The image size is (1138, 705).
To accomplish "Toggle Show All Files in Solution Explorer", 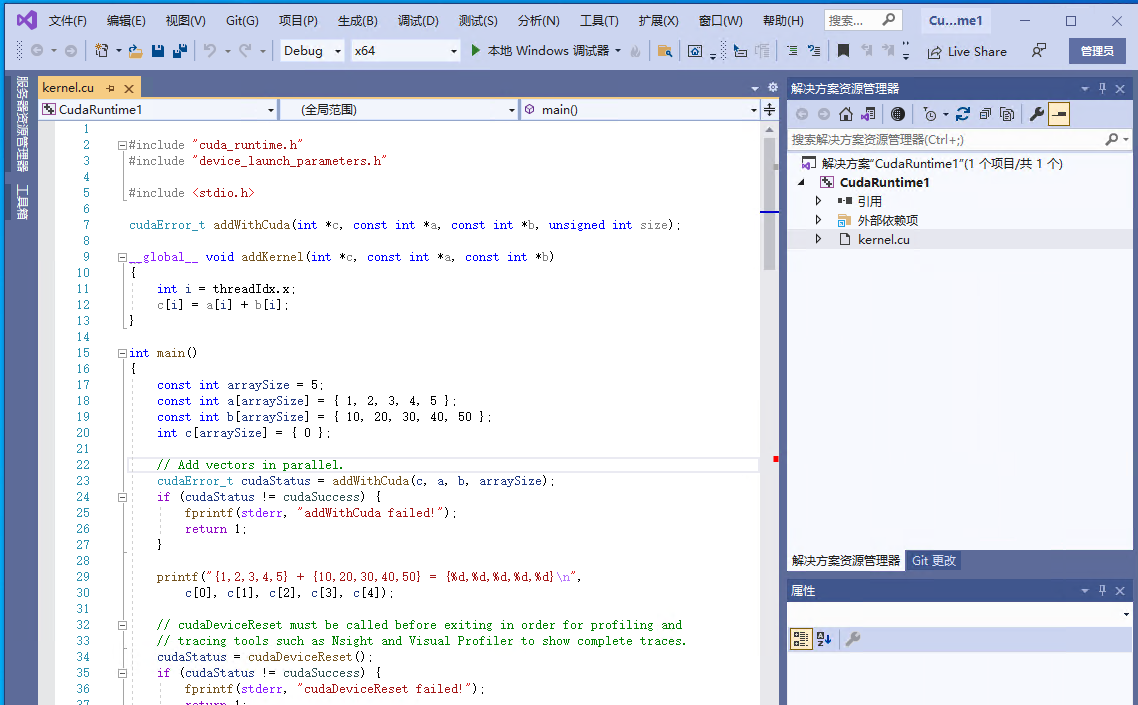I will tap(1007, 114).
